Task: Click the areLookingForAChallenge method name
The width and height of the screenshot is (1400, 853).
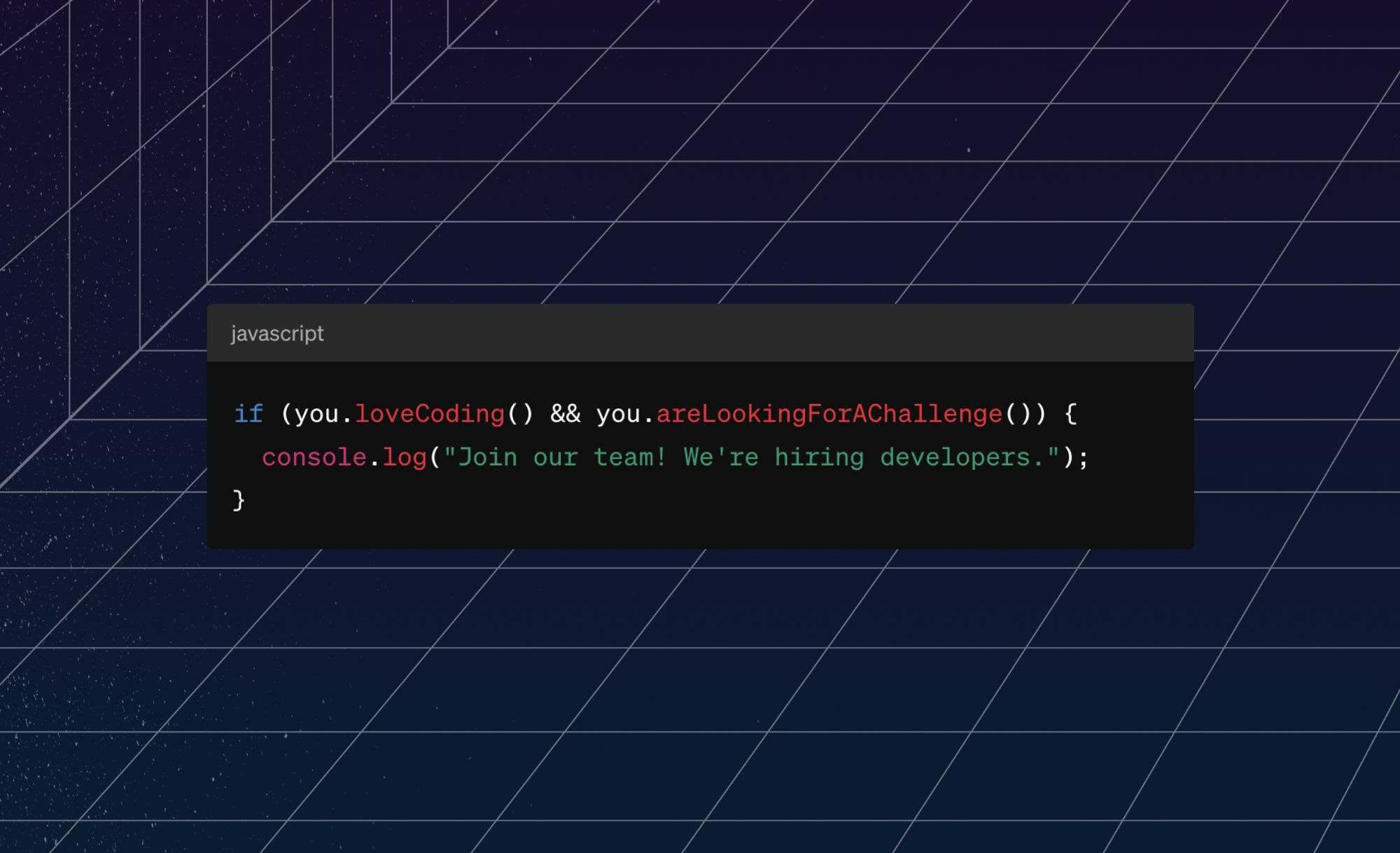Action: (829, 414)
